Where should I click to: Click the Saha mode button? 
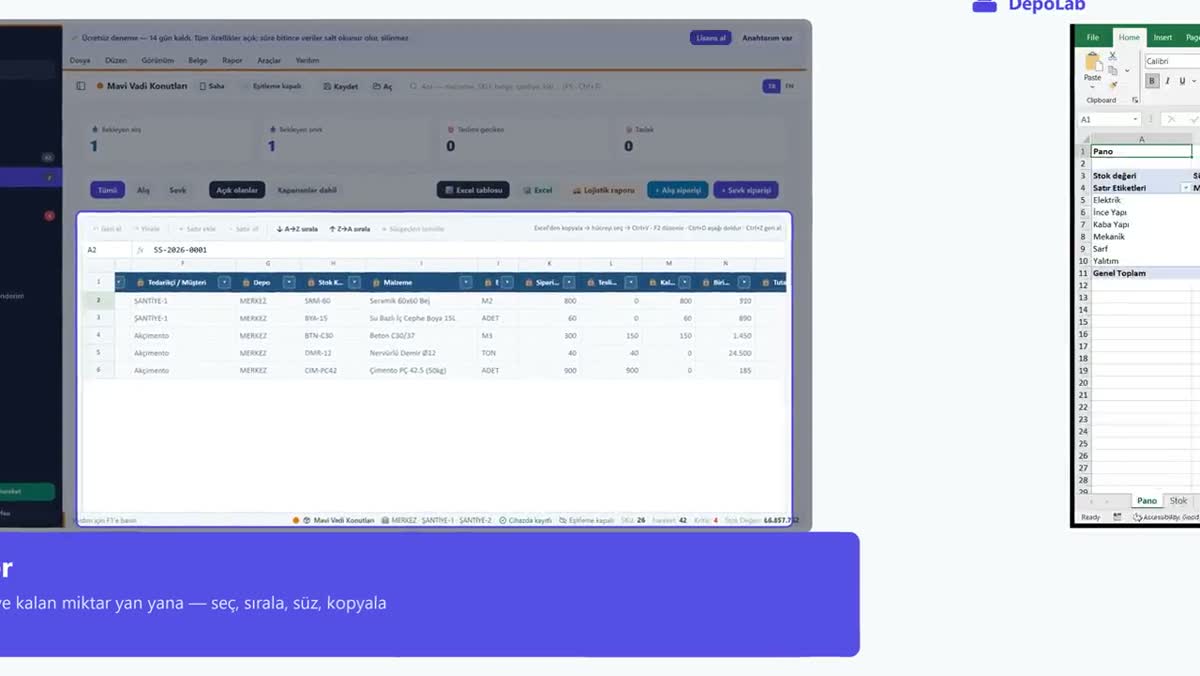point(212,86)
